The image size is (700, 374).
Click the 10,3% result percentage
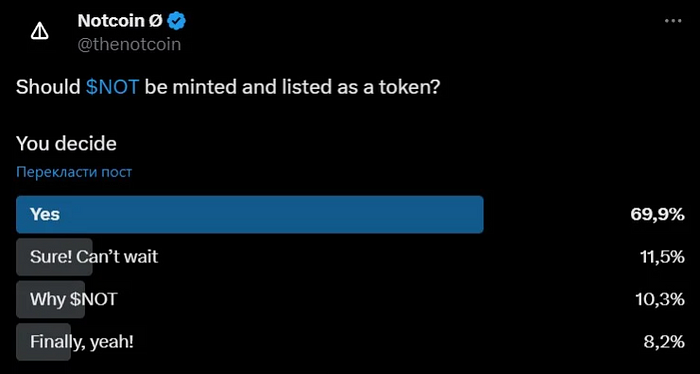[x=660, y=299]
